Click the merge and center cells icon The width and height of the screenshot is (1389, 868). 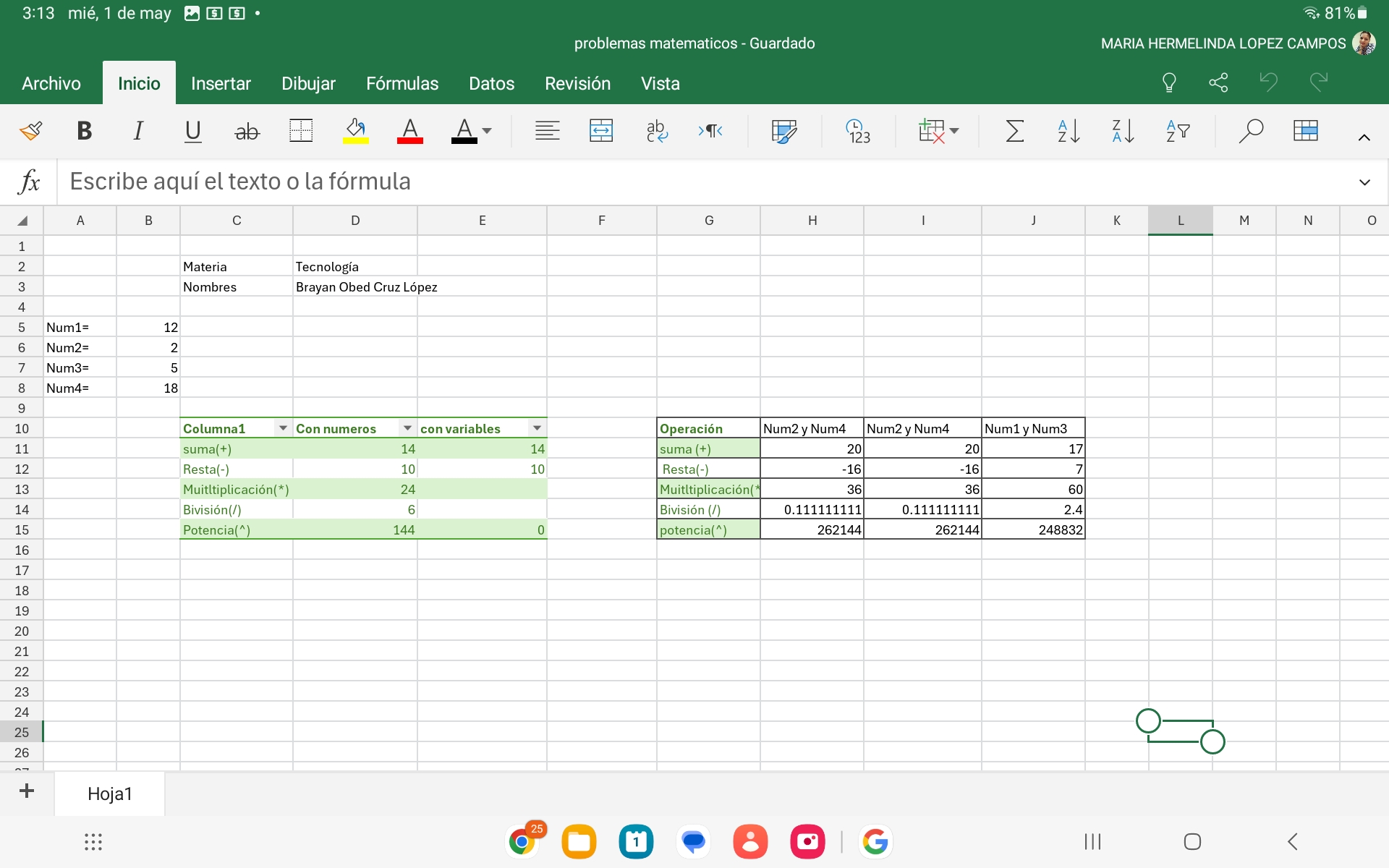601,131
